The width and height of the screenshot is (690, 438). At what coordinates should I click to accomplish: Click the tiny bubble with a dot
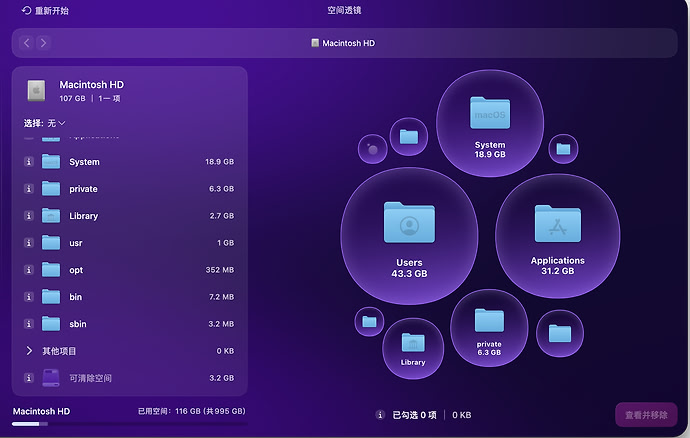pyautogui.click(x=373, y=149)
